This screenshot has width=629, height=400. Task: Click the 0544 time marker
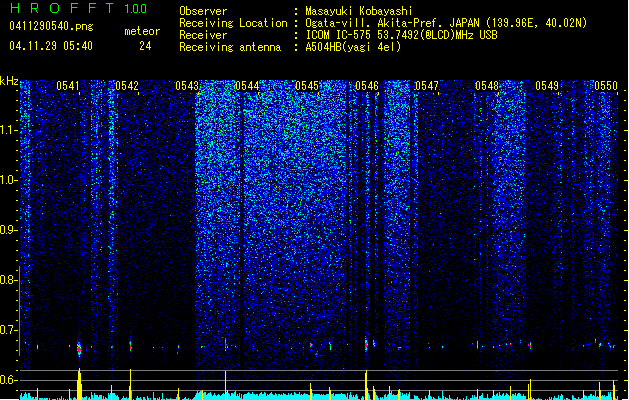point(247,86)
